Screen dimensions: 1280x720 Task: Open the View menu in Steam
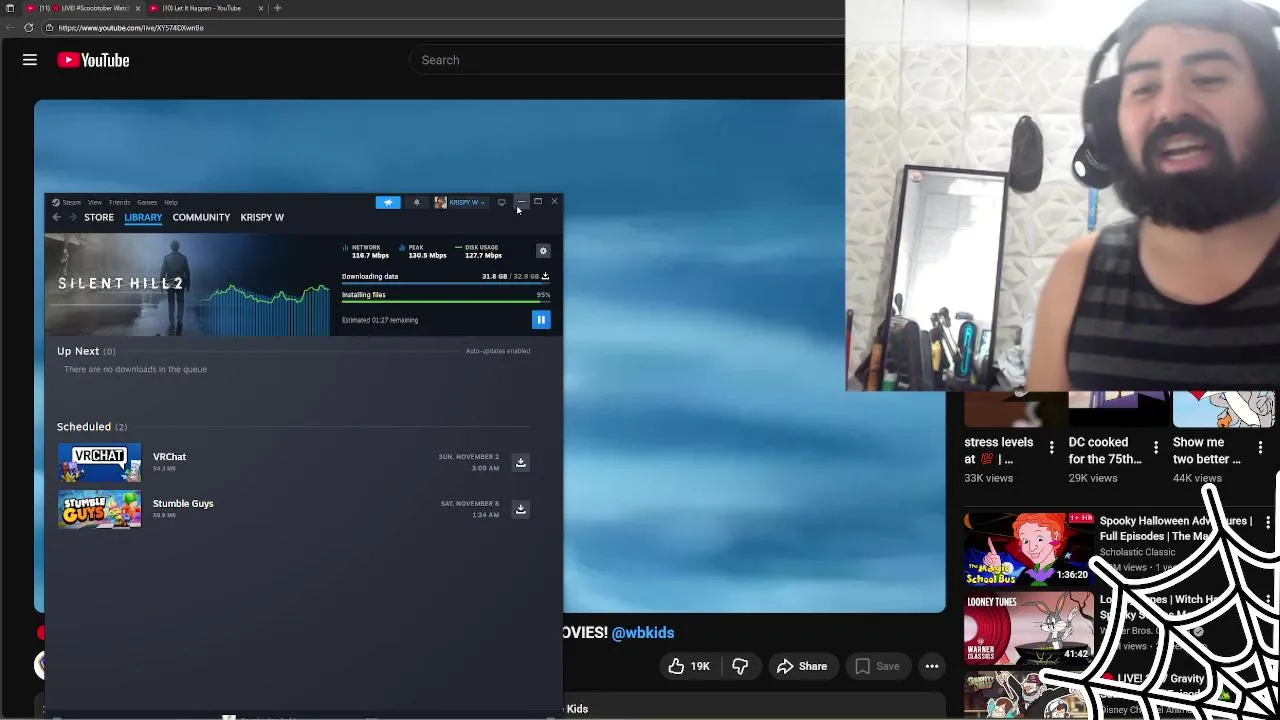(x=95, y=202)
